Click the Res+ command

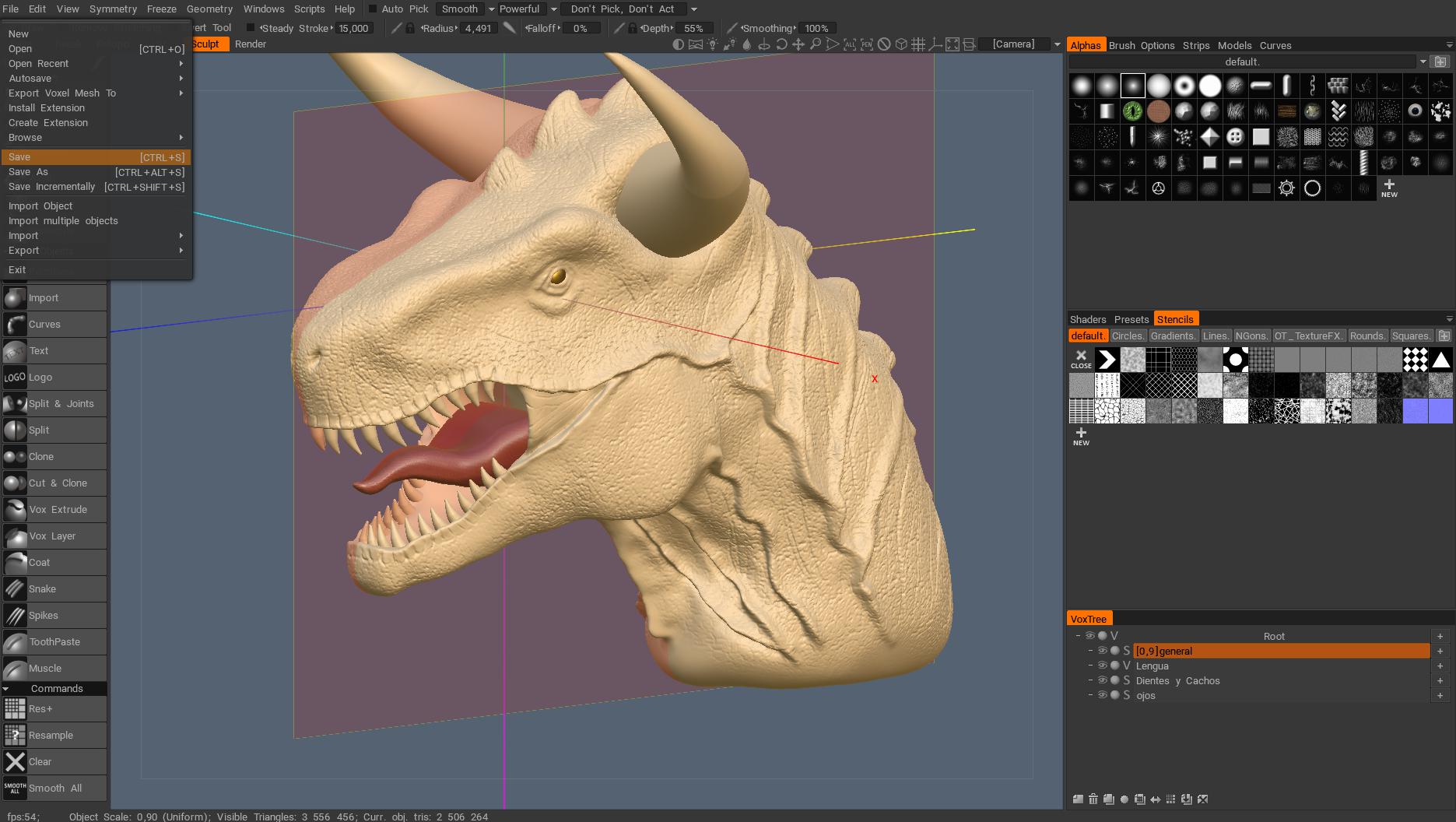(54, 709)
